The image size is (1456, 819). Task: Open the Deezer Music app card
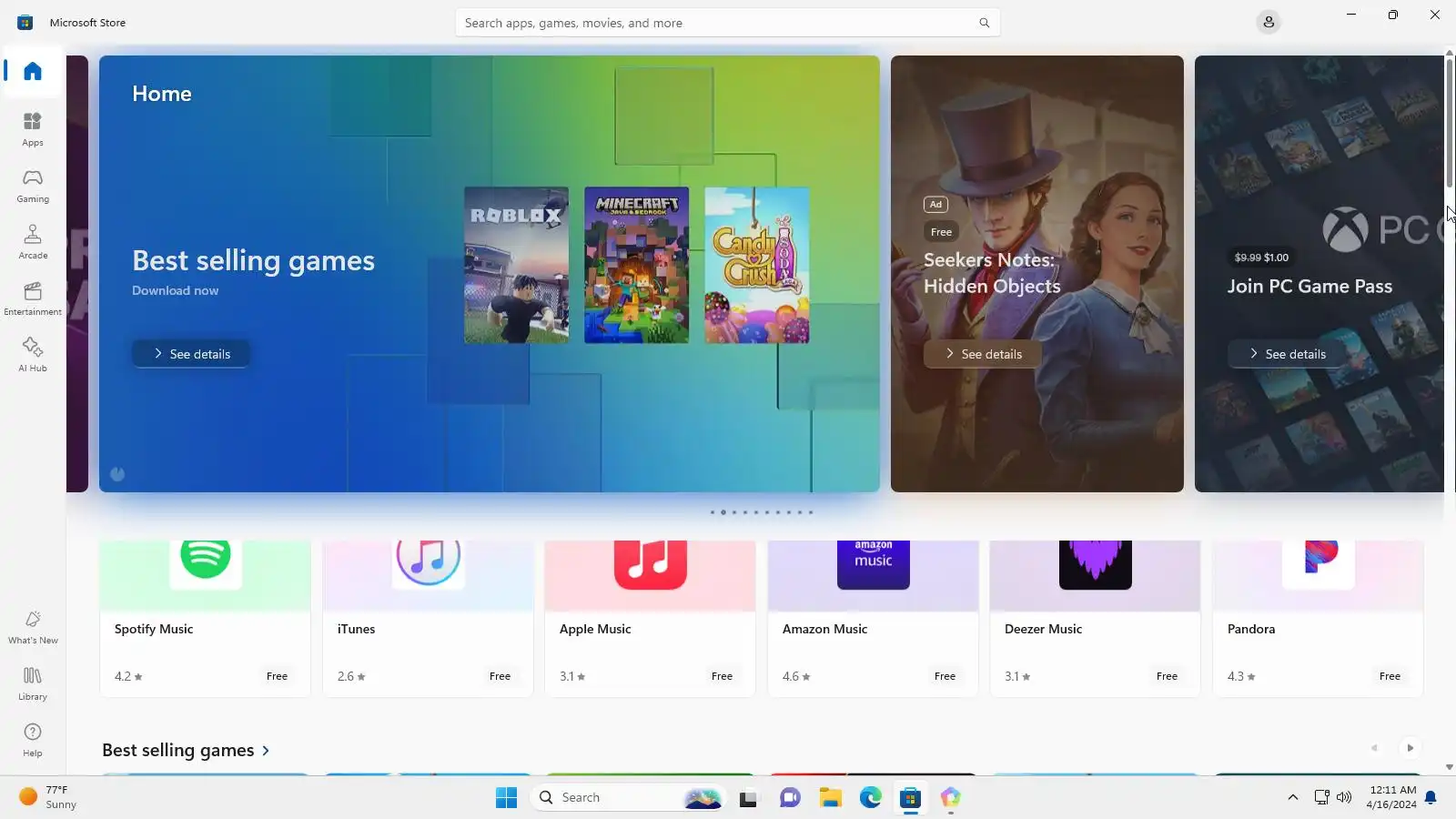click(x=1095, y=619)
